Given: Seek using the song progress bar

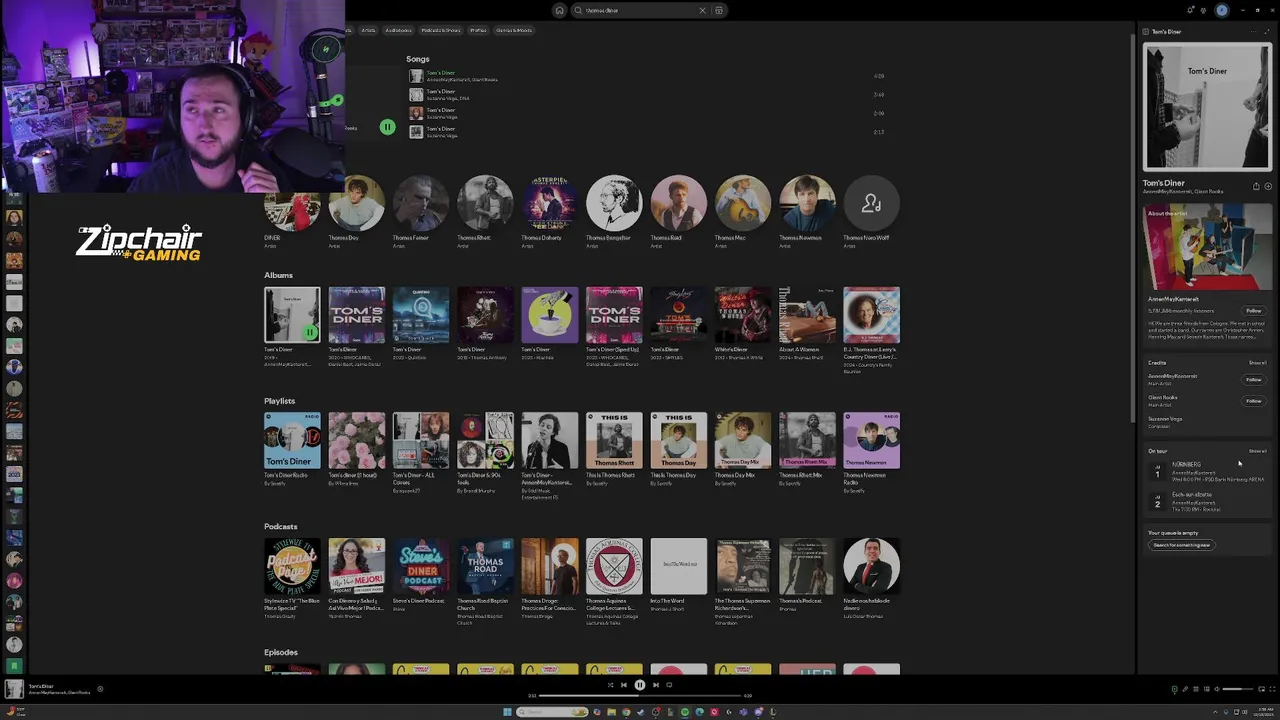Looking at the screenshot, I should click(640, 696).
